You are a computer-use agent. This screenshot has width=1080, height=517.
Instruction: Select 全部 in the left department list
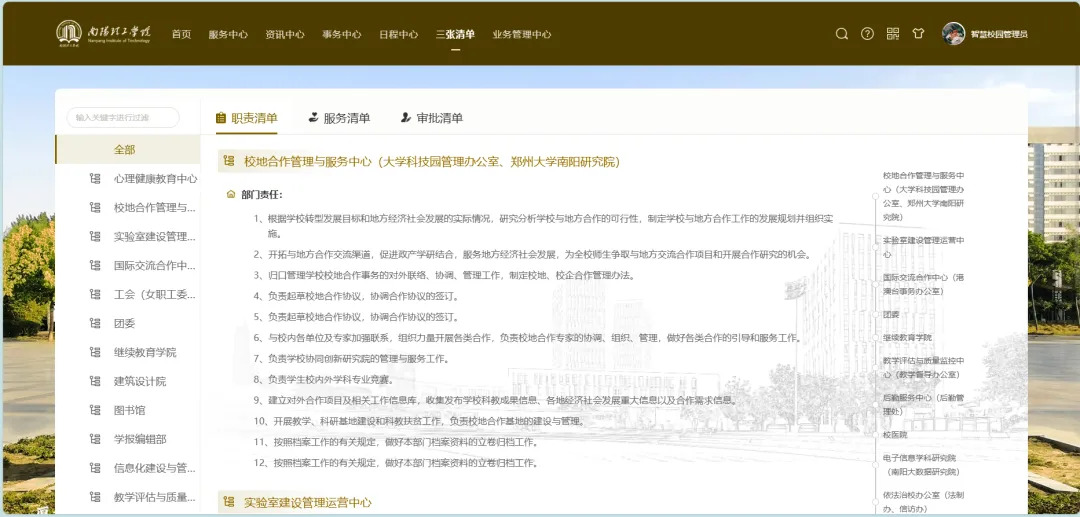tap(124, 150)
